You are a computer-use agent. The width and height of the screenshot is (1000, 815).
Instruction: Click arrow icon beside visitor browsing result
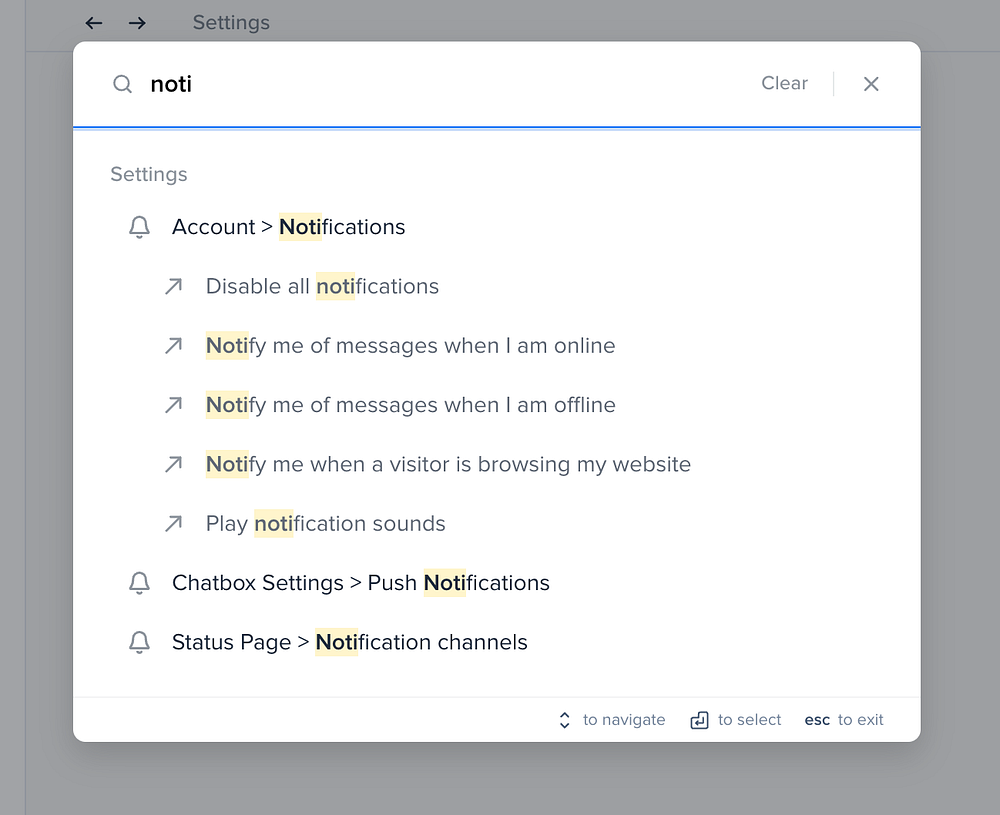tap(174, 464)
